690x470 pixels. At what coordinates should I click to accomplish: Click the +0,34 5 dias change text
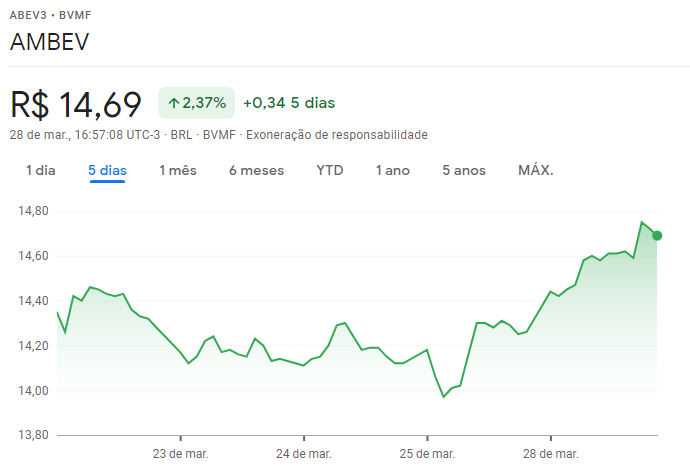tap(289, 103)
